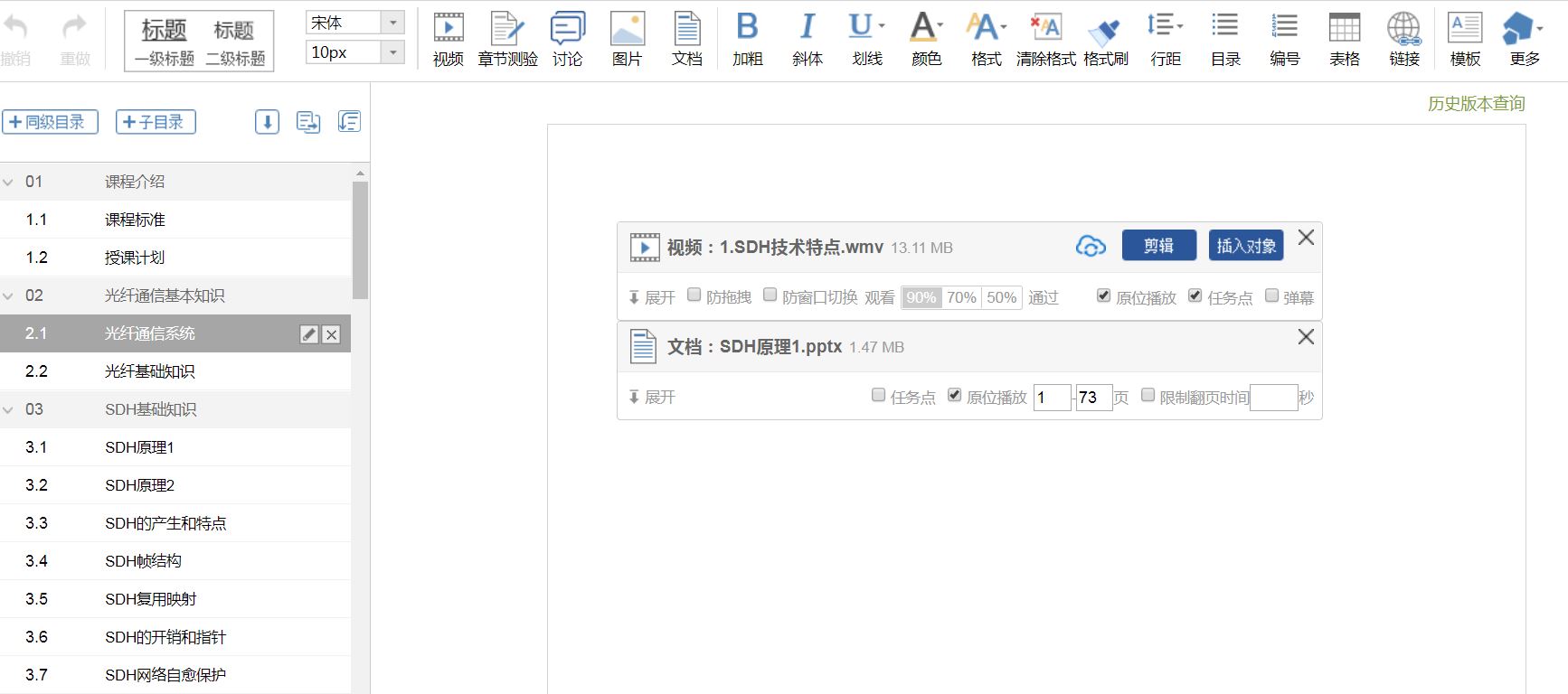The height and width of the screenshot is (694, 1568).
Task: Enable the 弹幕 checkbox
Action: pos(1271,295)
